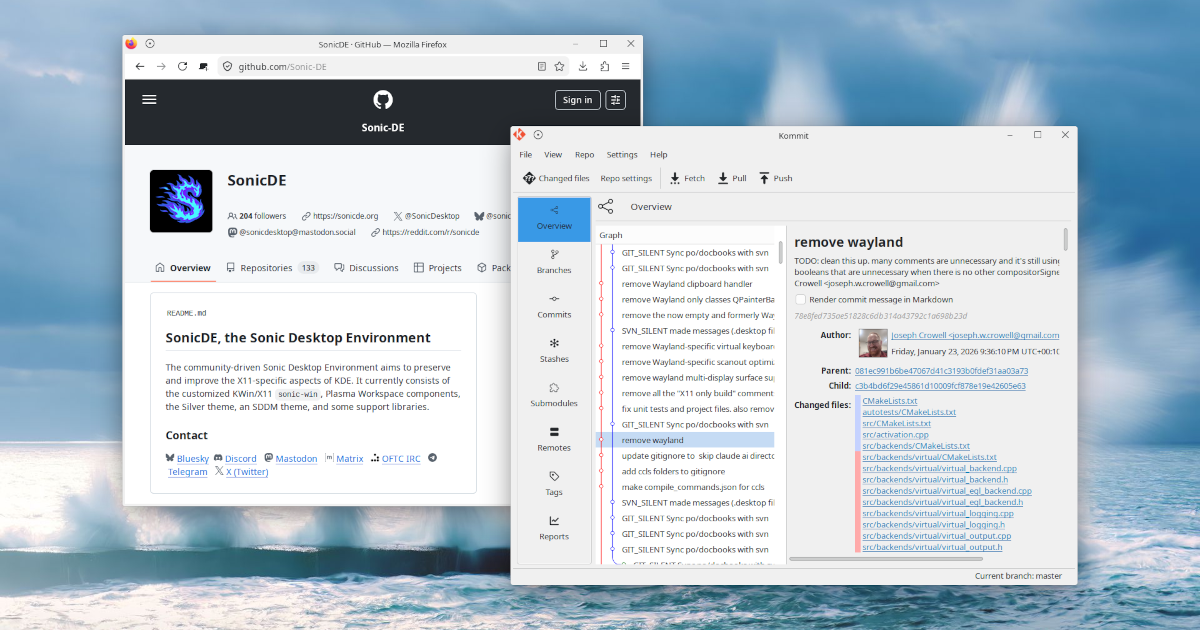Open Kommit File menu

[x=526, y=155]
